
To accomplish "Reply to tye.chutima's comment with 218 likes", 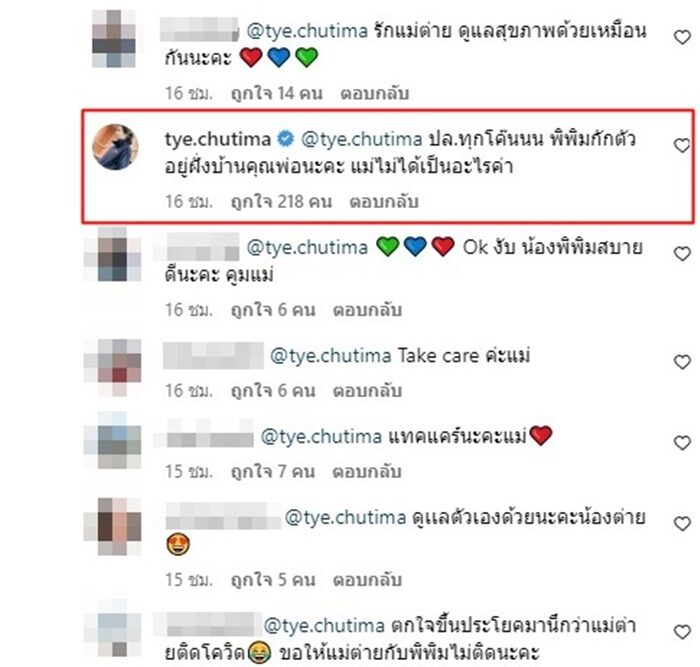I will (383, 202).
